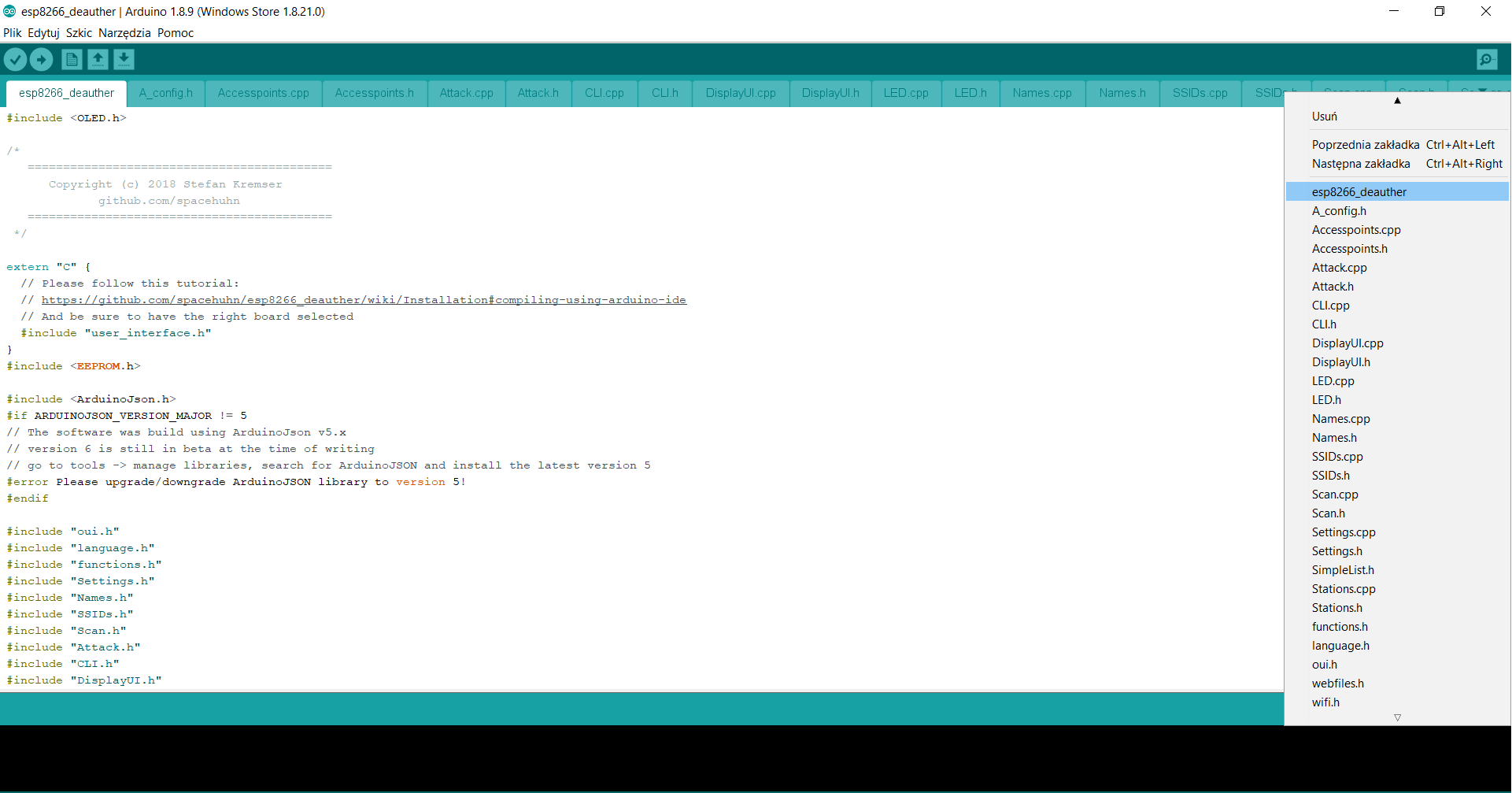Select the esp8266_deauther editor tab

(x=67, y=93)
